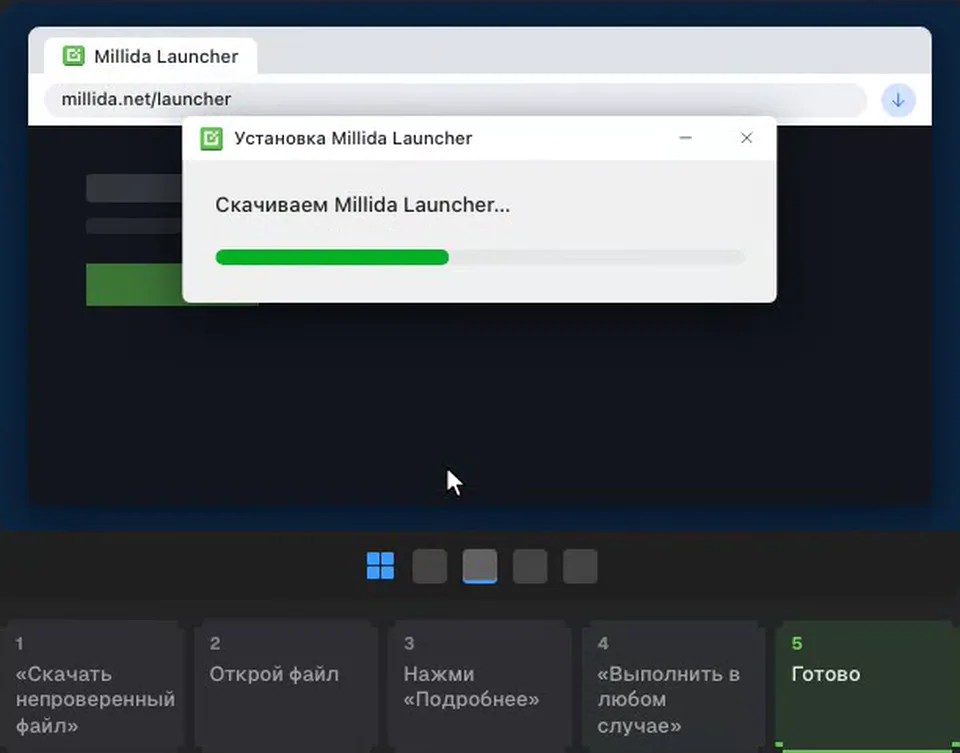The image size is (960, 753).
Task: Go to step 1 «Скачать непроверенный файл»
Action: [x=92, y=687]
